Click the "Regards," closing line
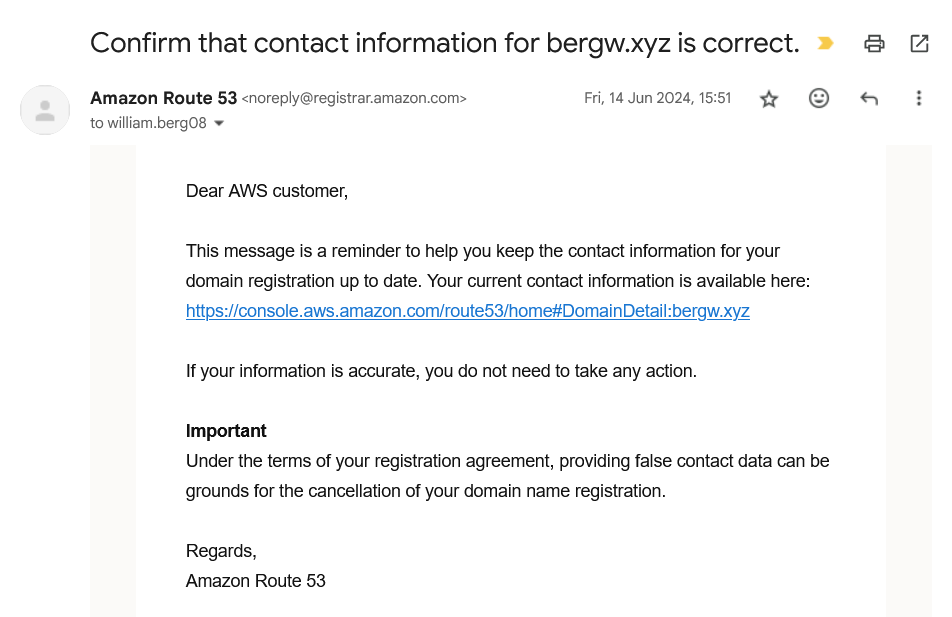 pyautogui.click(x=221, y=551)
